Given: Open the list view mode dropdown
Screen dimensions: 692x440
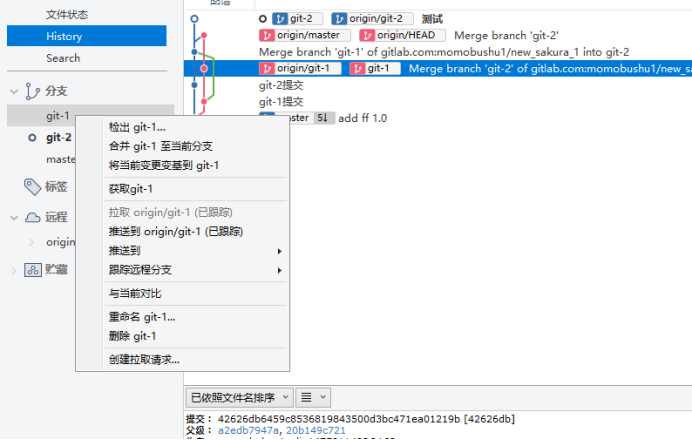Looking at the screenshot, I should 313,398.
